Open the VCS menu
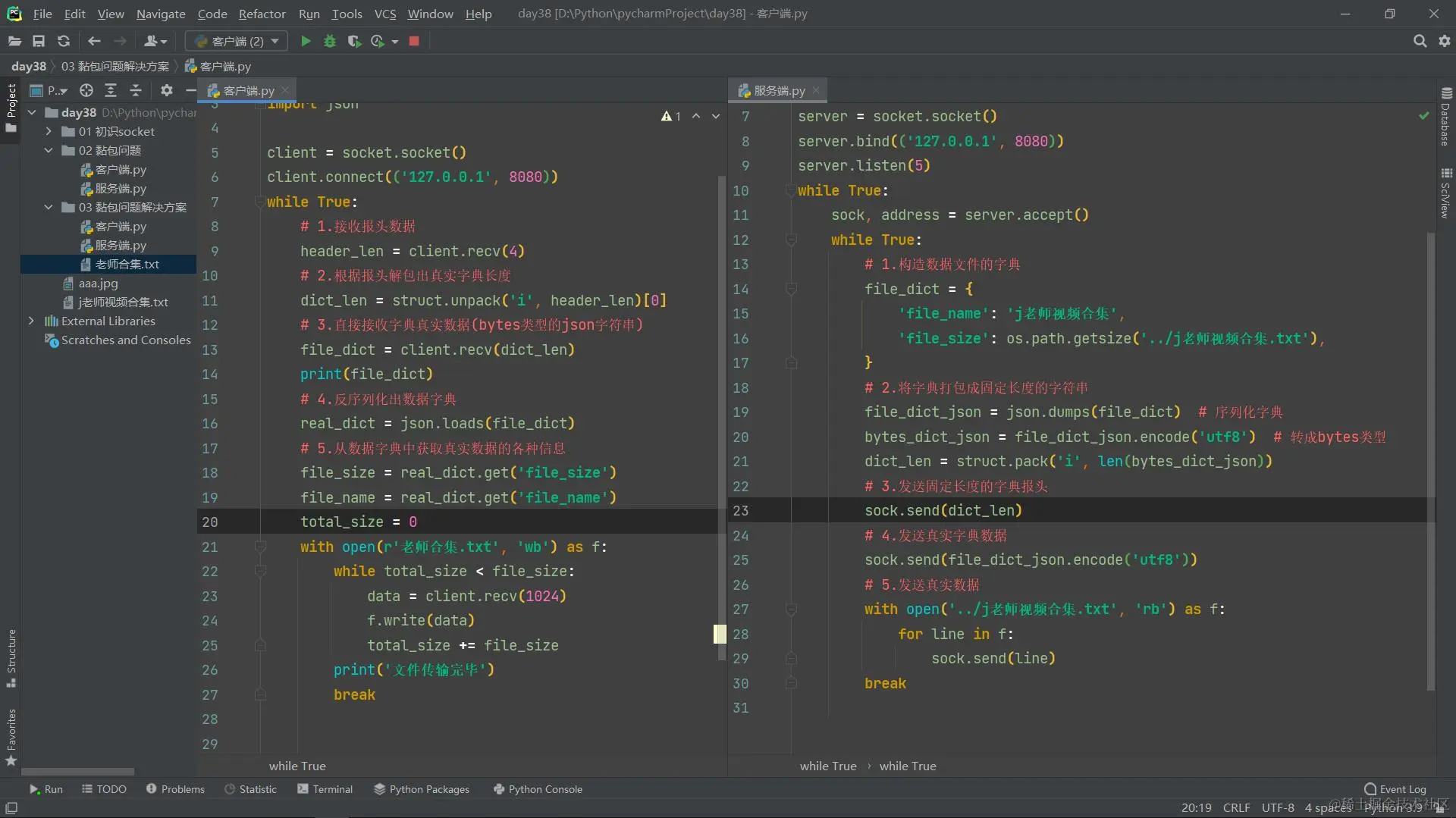Viewport: 1456px width, 818px height. [385, 14]
